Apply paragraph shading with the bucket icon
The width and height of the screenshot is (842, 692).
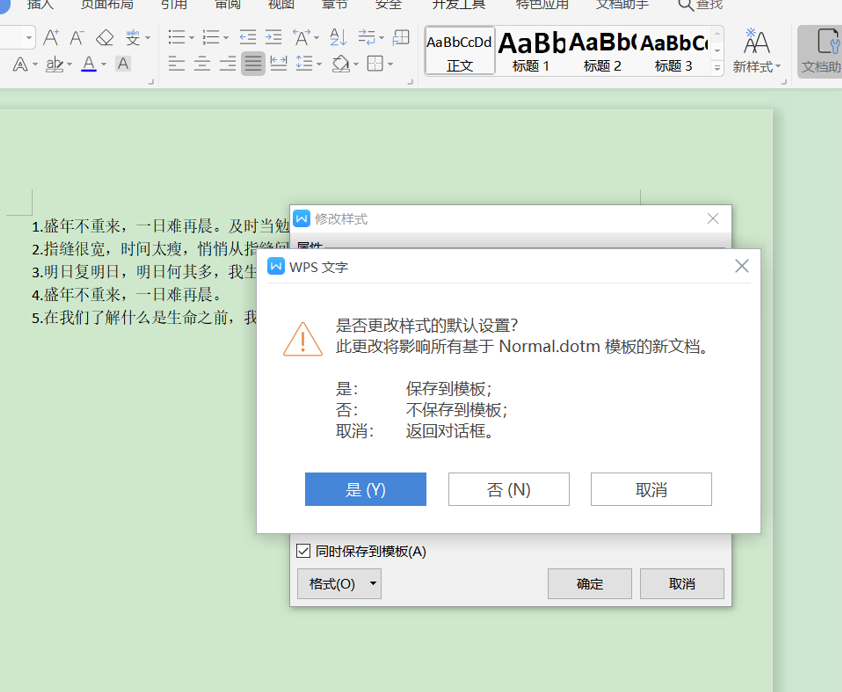[x=341, y=64]
